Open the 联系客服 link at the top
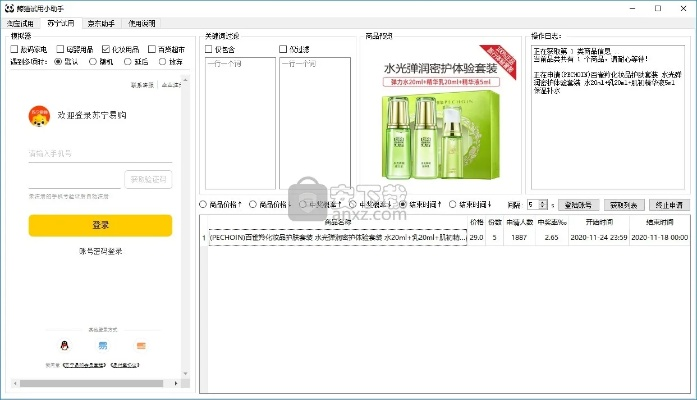Viewport: 697px width, 400px height. point(142,85)
